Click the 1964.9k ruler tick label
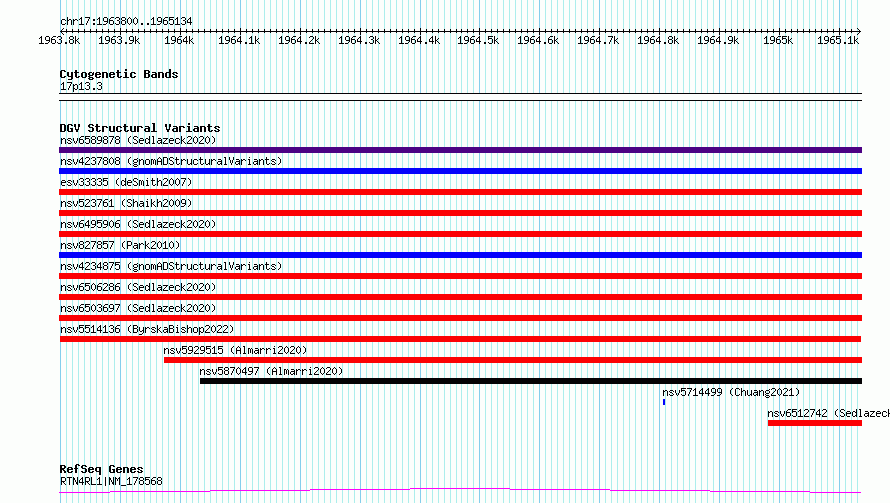 [x=718, y=40]
